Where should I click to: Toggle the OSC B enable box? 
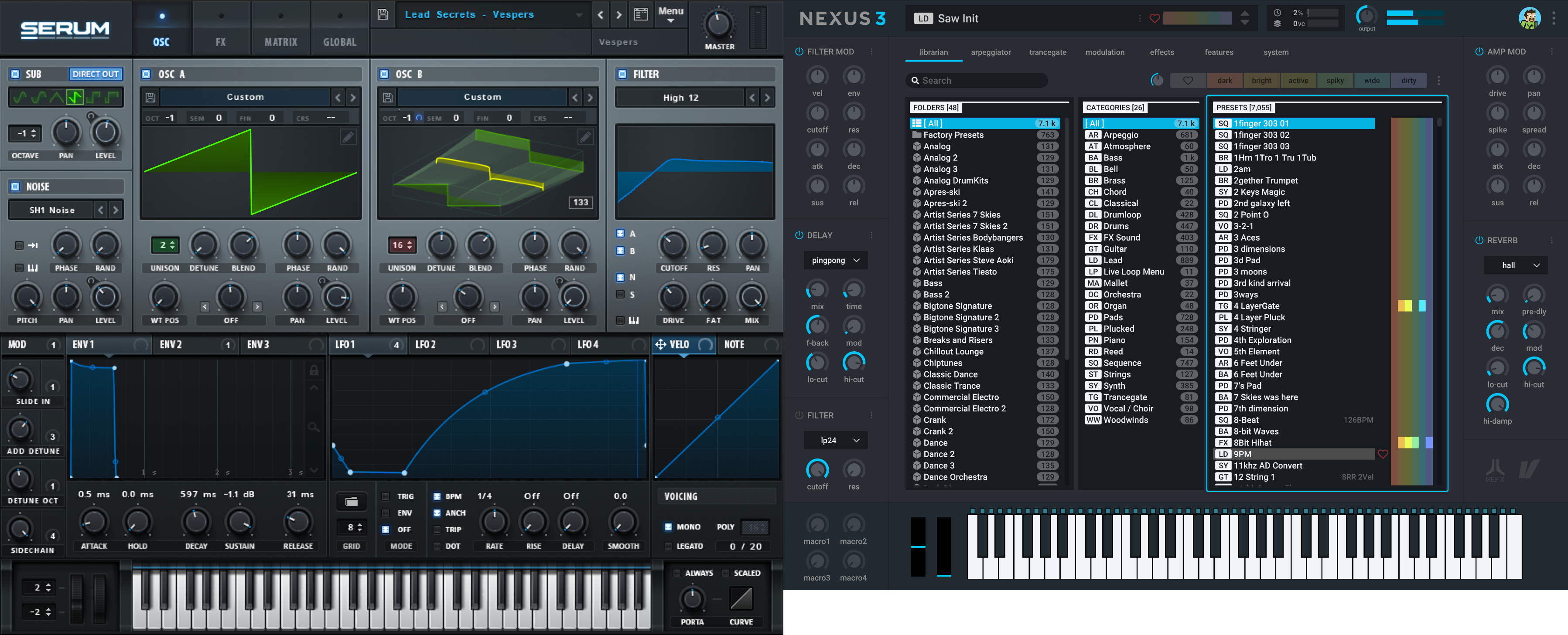(384, 74)
